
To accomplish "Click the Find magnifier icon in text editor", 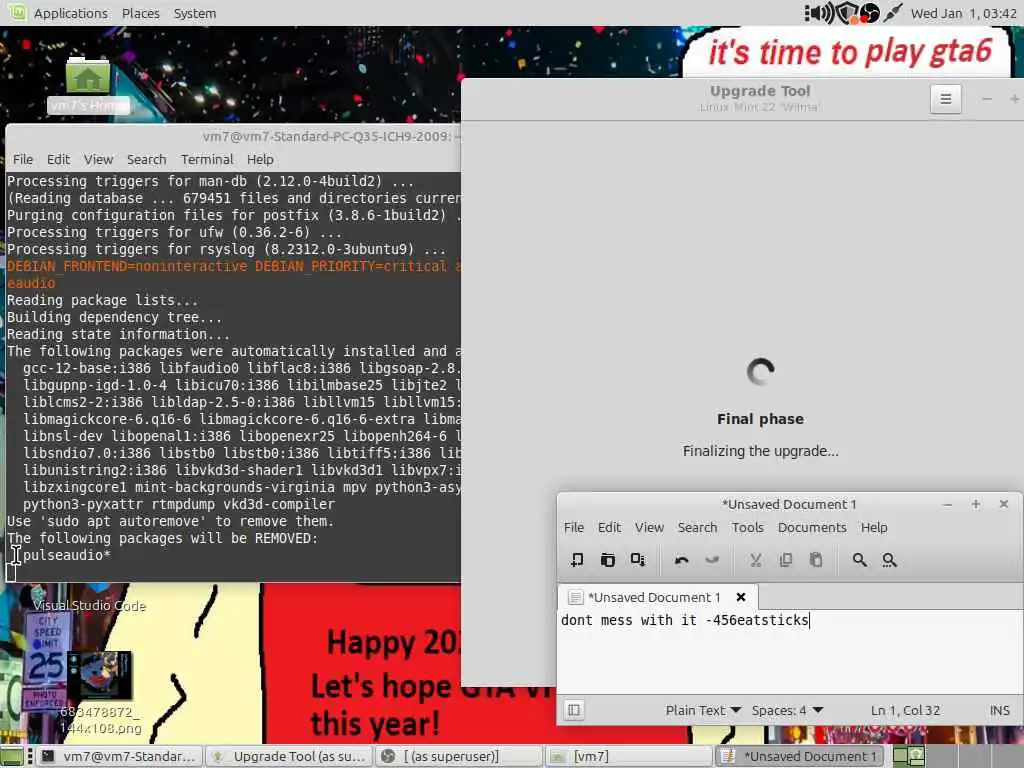I will [x=859, y=560].
